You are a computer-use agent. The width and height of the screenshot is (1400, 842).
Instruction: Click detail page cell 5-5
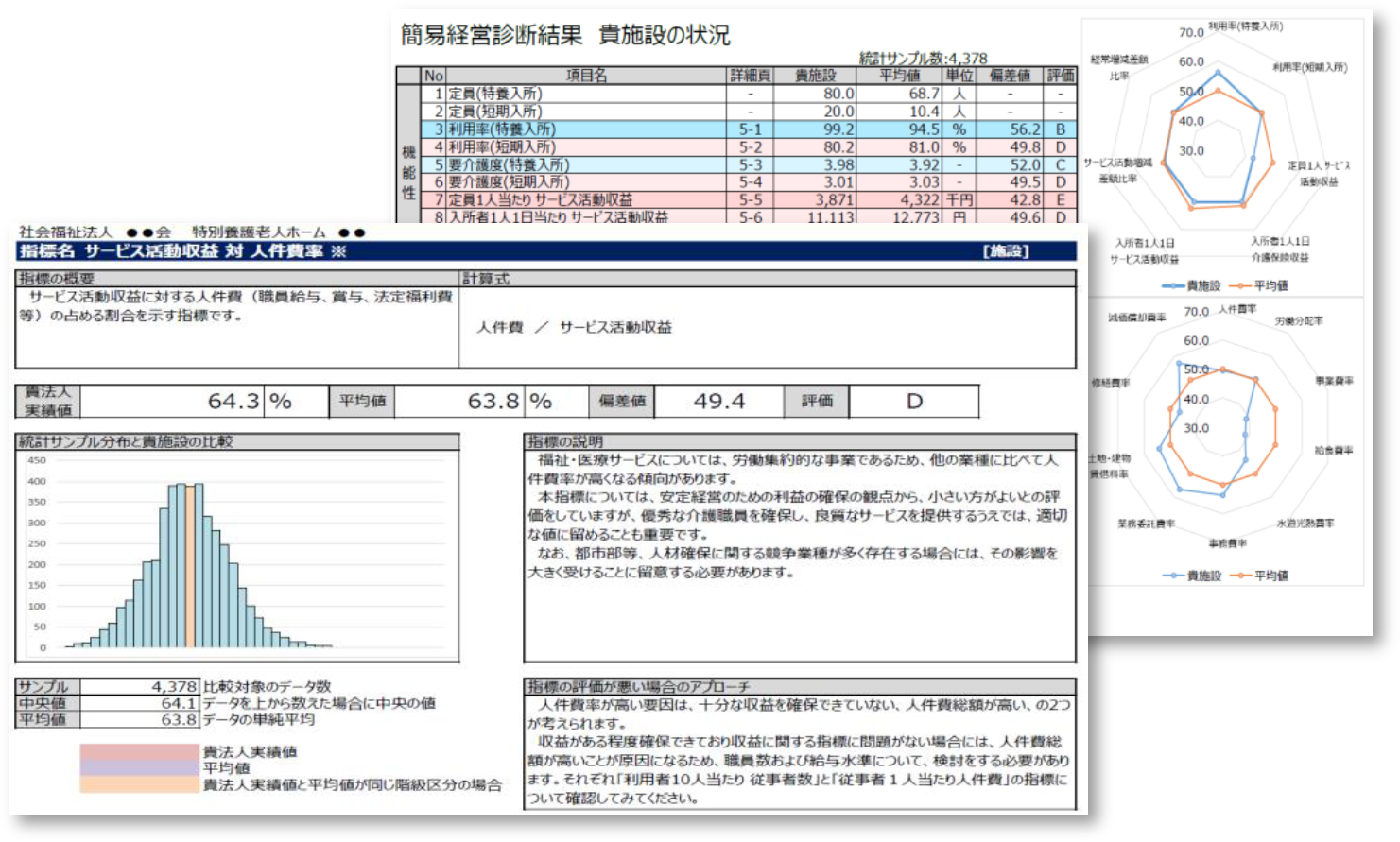click(751, 200)
